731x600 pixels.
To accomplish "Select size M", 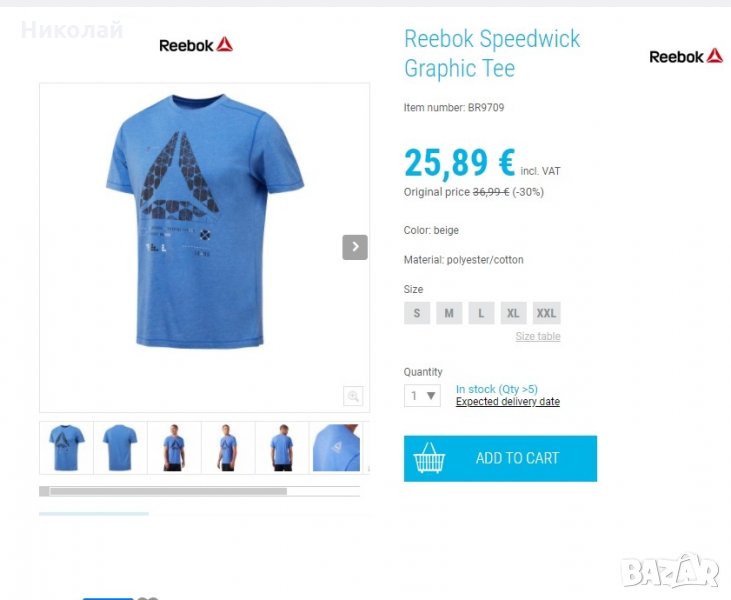I will pyautogui.click(x=449, y=313).
